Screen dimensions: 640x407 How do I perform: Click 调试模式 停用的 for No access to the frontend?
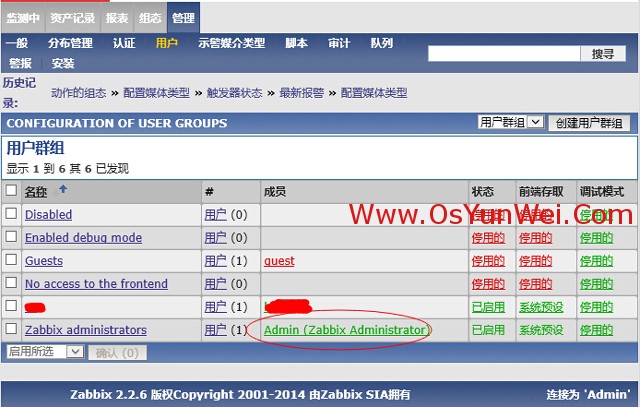[x=597, y=284]
